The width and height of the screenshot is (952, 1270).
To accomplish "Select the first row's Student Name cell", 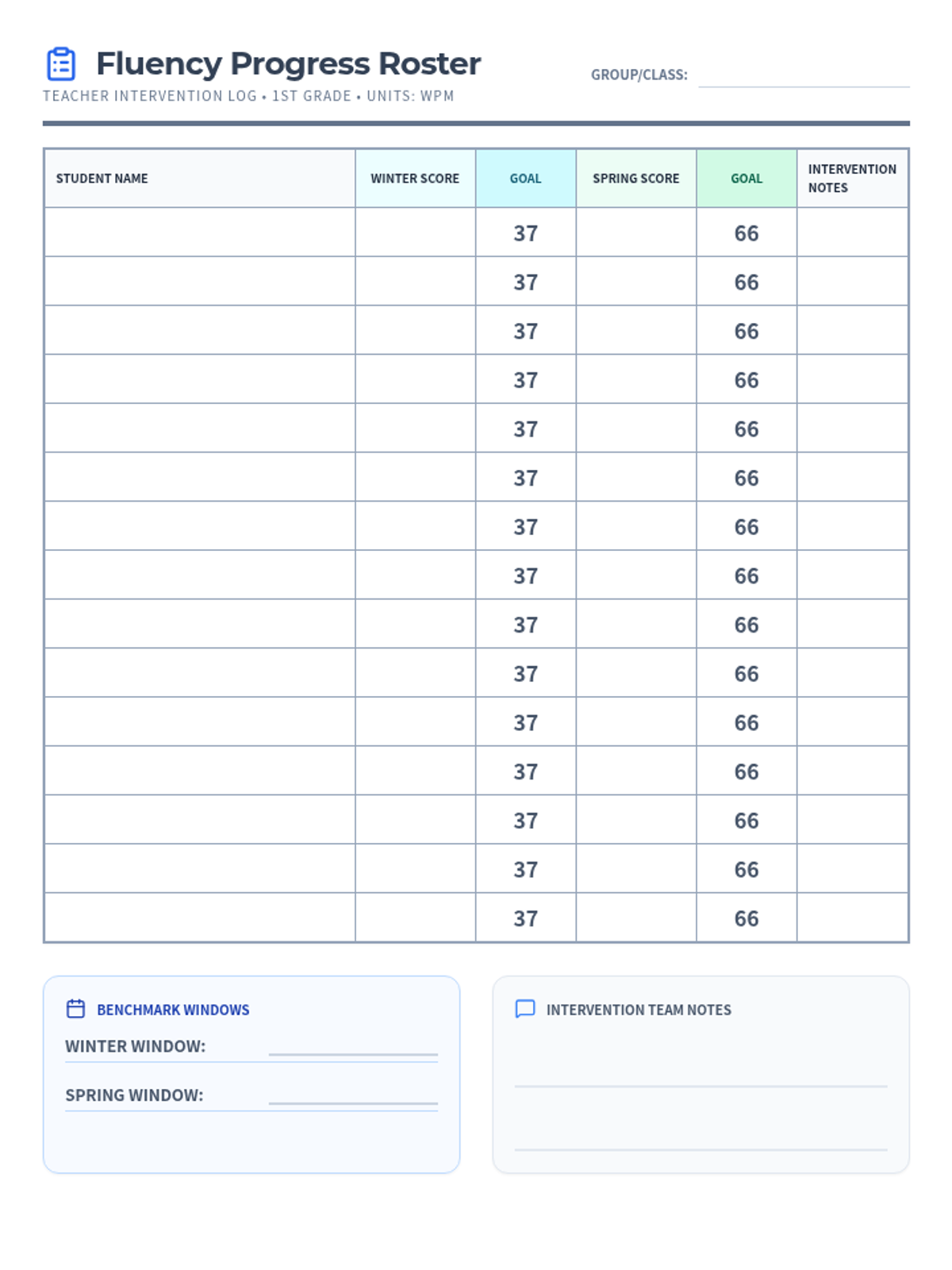I will pos(200,233).
